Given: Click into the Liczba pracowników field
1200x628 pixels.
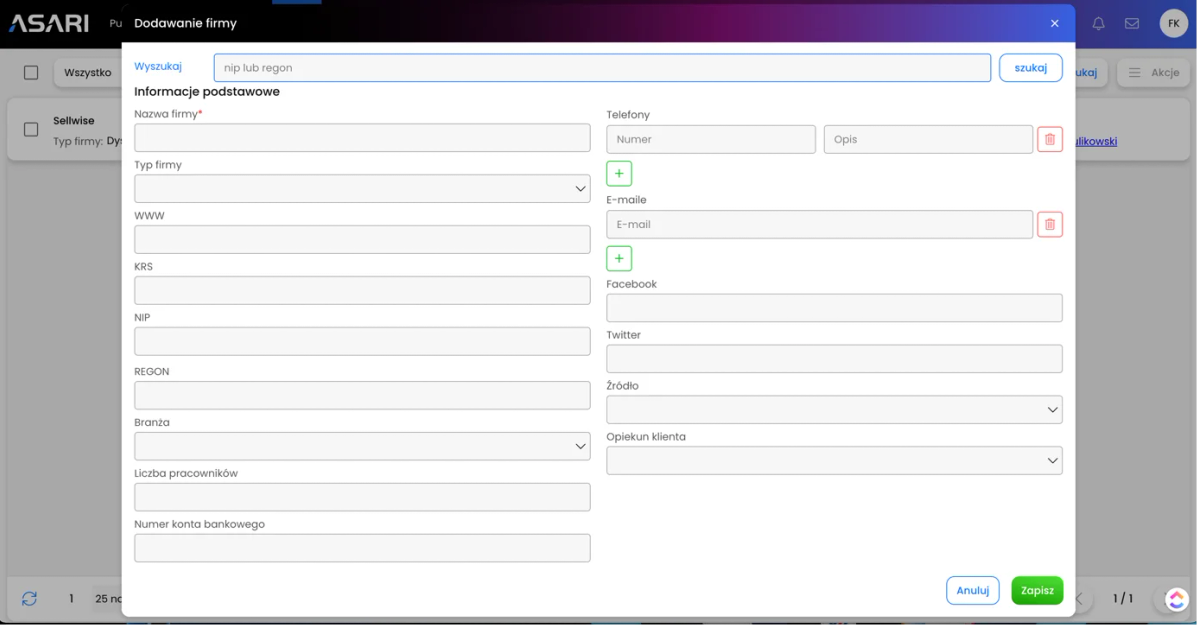Looking at the screenshot, I should pyautogui.click(x=362, y=497).
